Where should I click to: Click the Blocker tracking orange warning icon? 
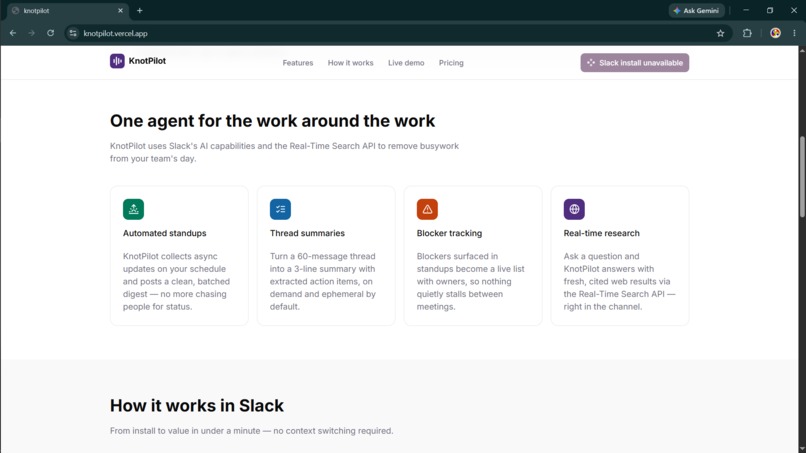pos(427,209)
